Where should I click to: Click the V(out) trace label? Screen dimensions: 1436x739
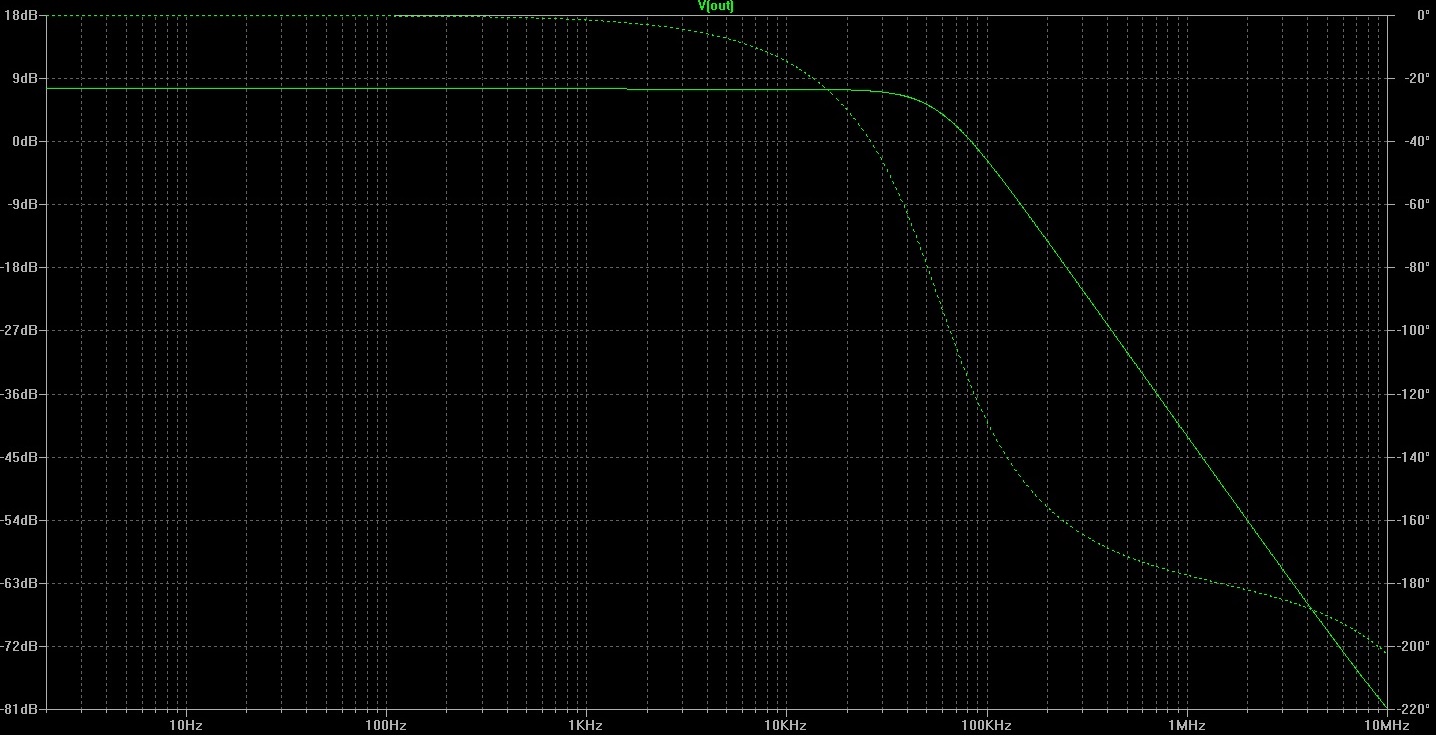point(716,6)
